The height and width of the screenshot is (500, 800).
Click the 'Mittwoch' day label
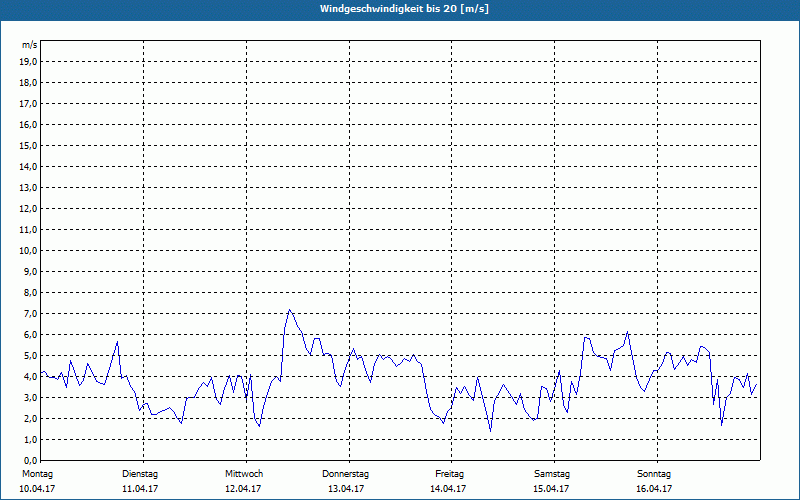click(244, 474)
